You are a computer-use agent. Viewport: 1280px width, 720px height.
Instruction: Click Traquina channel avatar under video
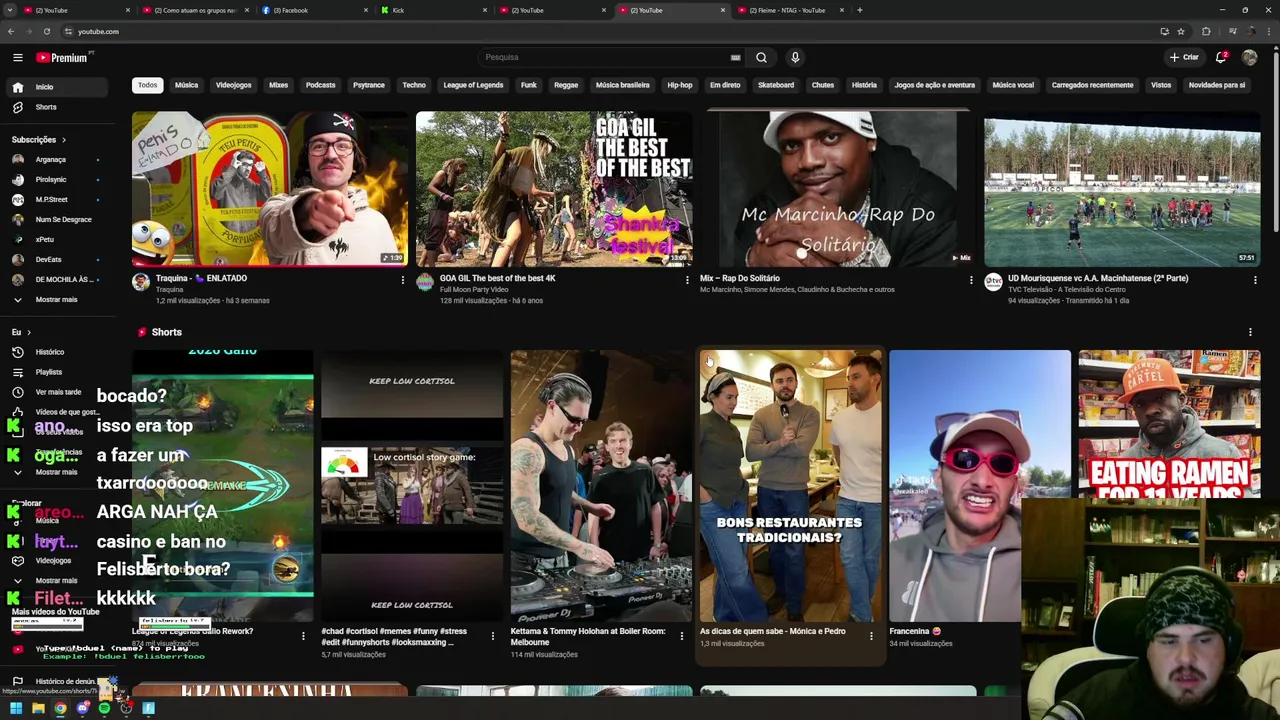[141, 282]
